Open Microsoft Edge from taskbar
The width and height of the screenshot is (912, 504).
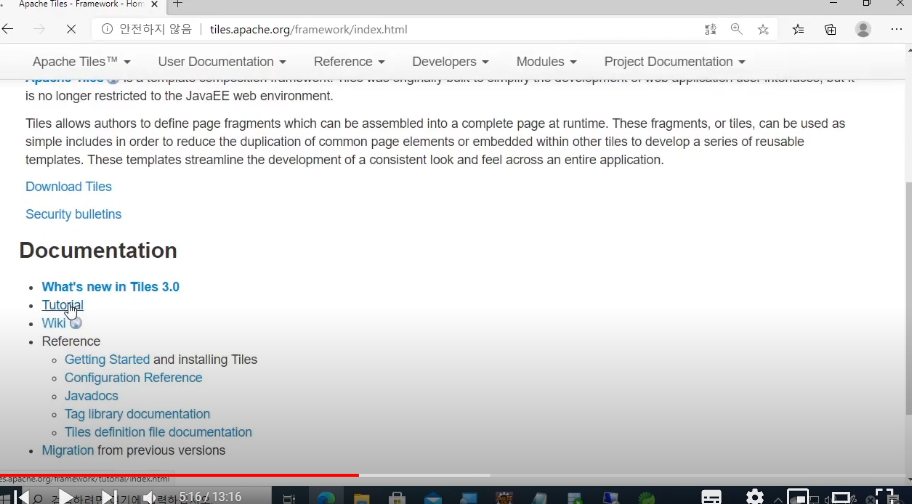coord(326,498)
